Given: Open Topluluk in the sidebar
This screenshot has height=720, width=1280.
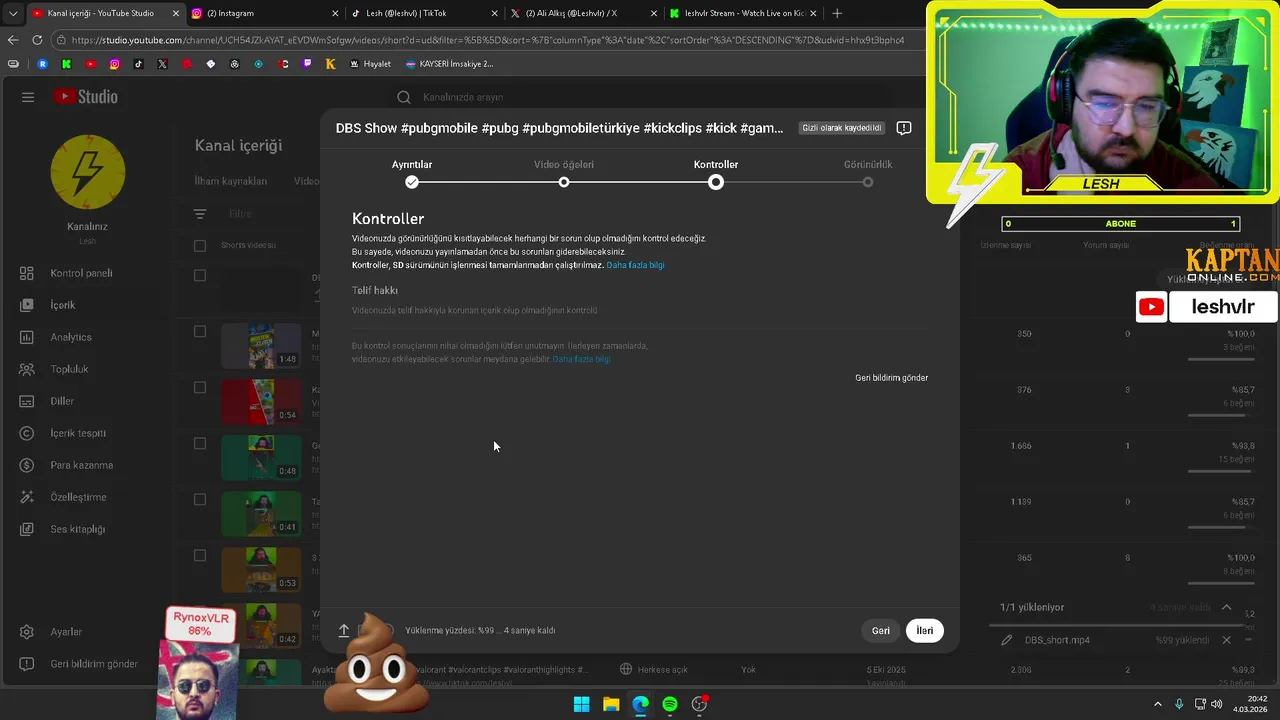Looking at the screenshot, I should point(69,369).
